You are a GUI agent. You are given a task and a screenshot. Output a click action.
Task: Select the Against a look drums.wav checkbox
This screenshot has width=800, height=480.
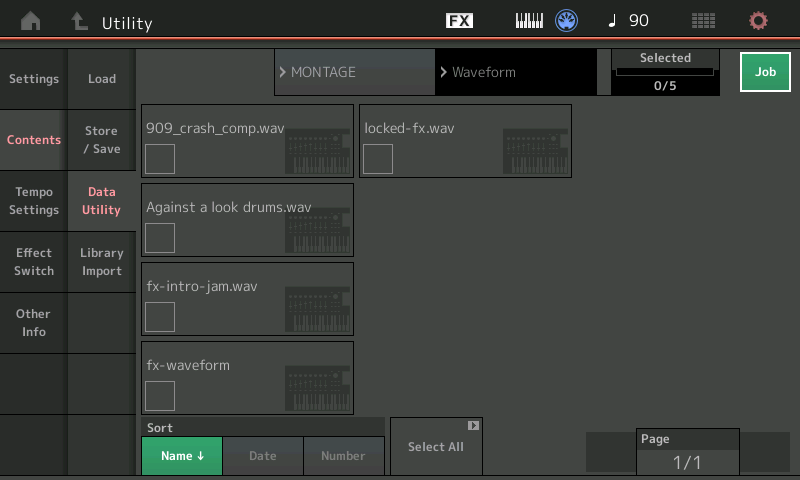click(160, 238)
